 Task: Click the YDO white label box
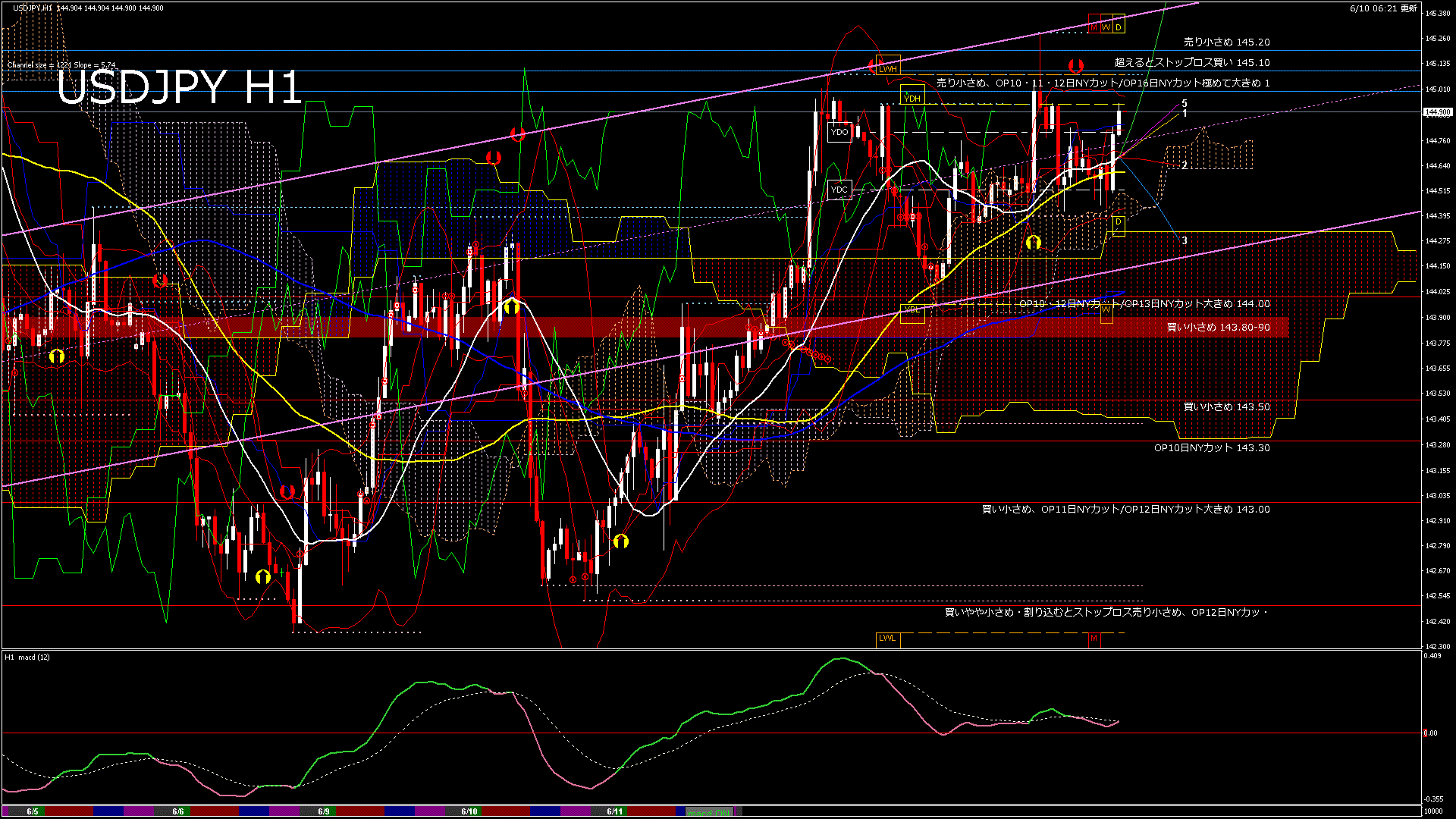839,132
